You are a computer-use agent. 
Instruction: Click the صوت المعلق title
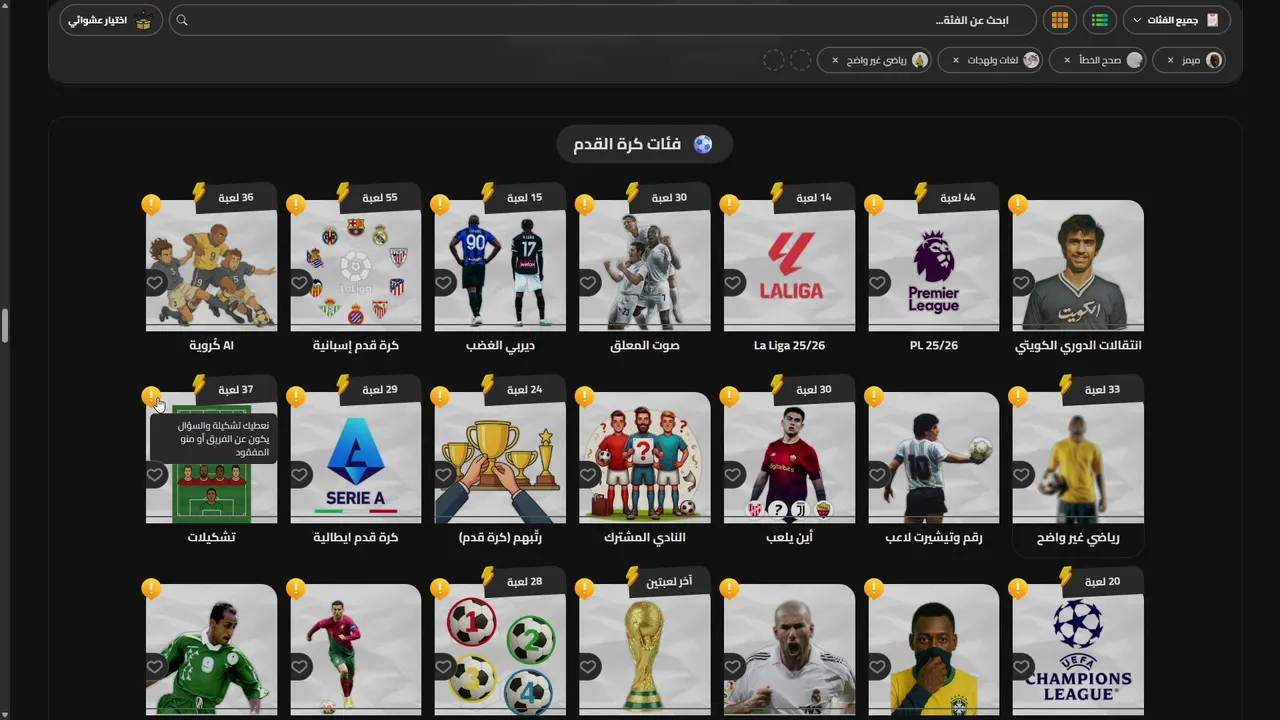pyautogui.click(x=645, y=346)
